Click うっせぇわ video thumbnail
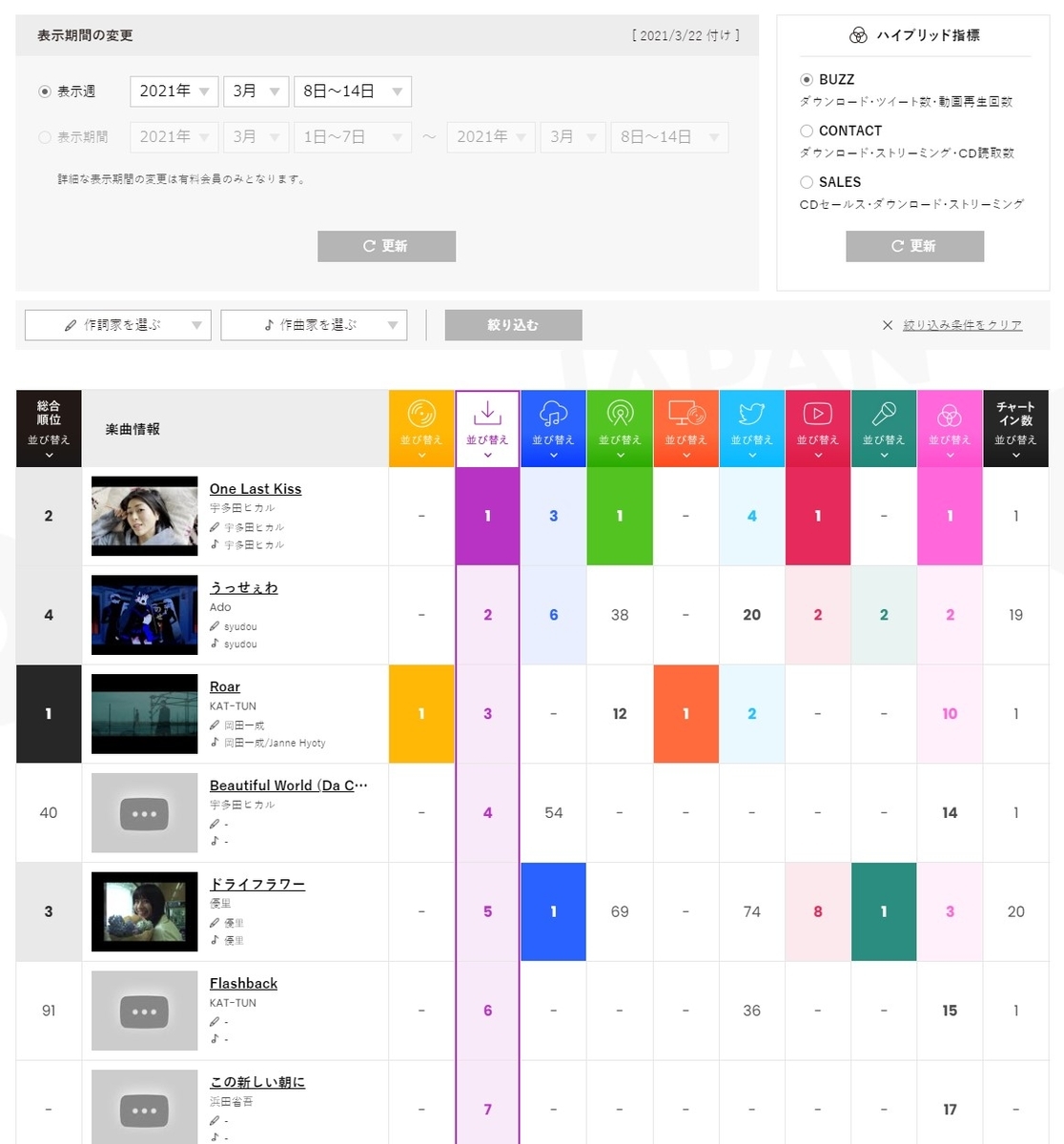Viewport: 1064px width, 1144px height. [x=145, y=615]
